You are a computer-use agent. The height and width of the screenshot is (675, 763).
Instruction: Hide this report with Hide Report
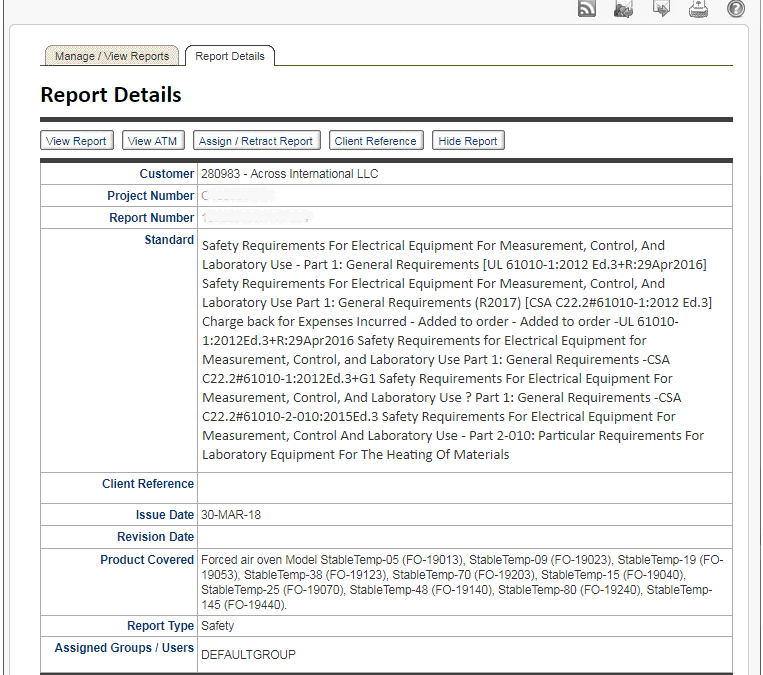tap(468, 141)
